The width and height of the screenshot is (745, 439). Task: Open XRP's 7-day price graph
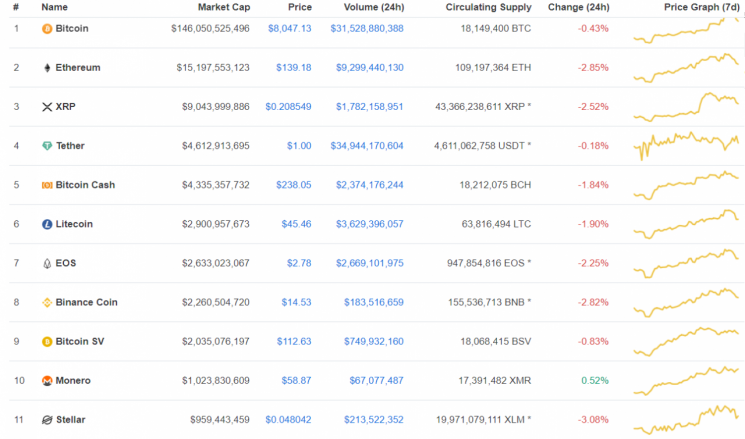(x=687, y=107)
